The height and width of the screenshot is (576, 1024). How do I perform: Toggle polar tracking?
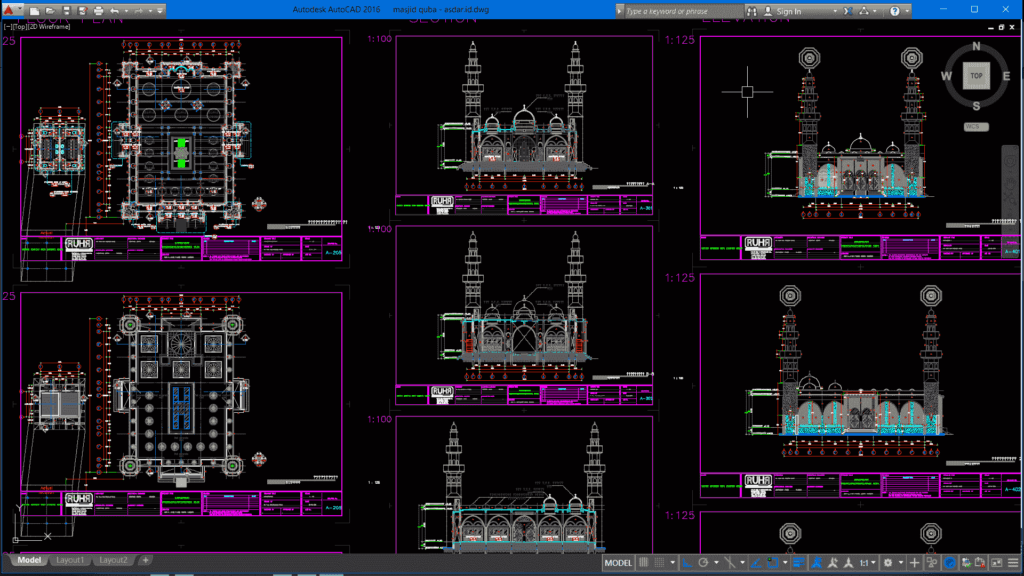click(x=703, y=563)
